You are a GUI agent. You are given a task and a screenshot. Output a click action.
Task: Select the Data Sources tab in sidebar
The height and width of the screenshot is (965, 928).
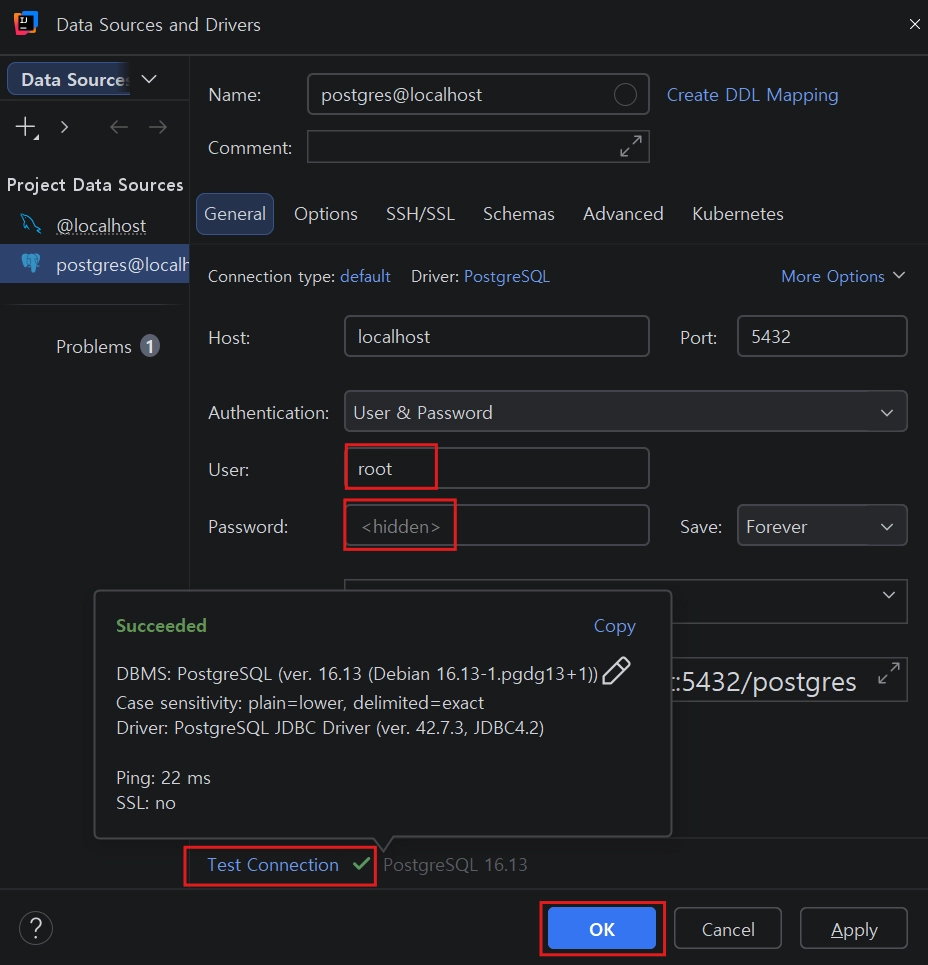point(69,79)
